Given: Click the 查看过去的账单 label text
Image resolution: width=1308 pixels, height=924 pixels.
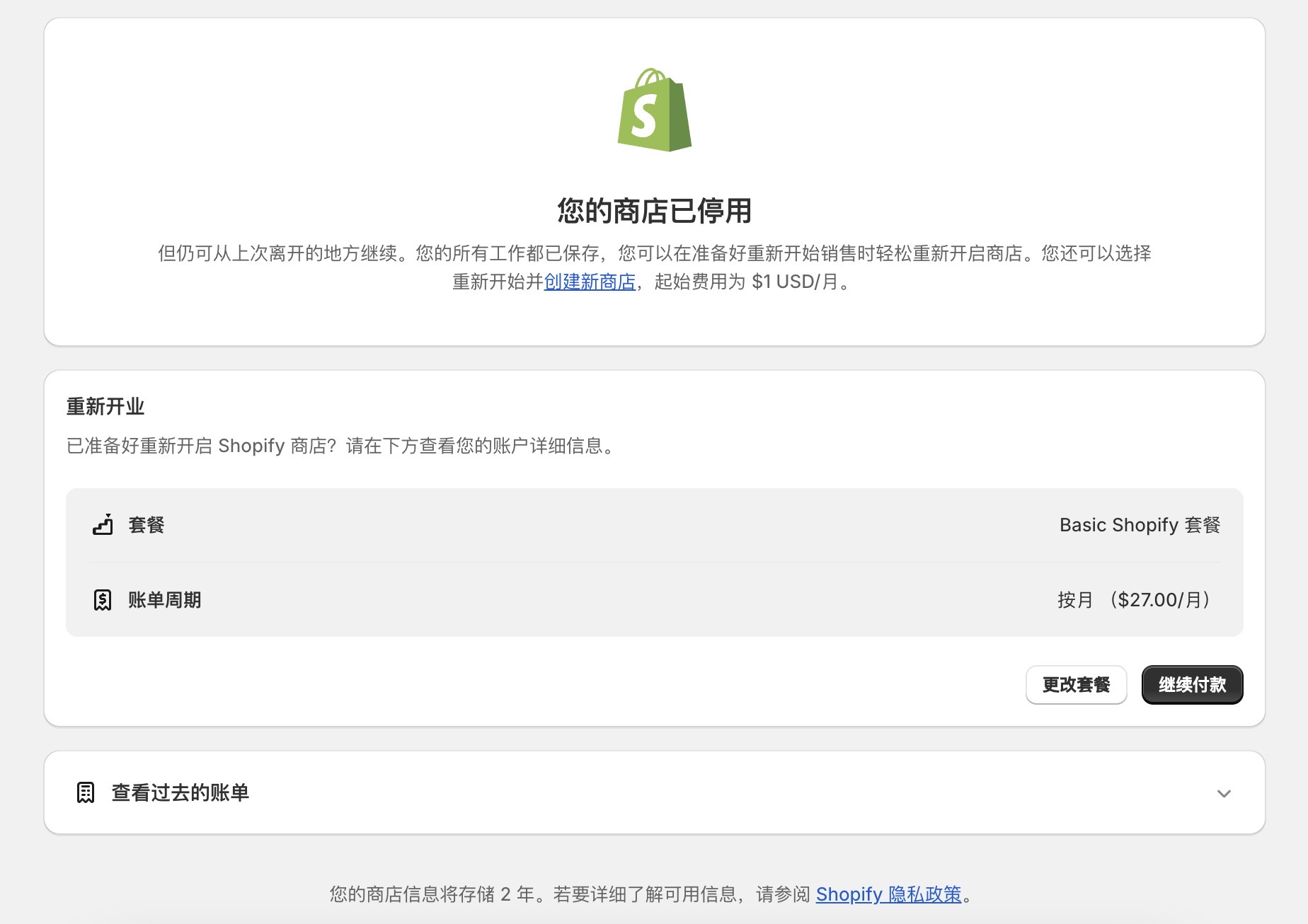Looking at the screenshot, I should coord(180,792).
